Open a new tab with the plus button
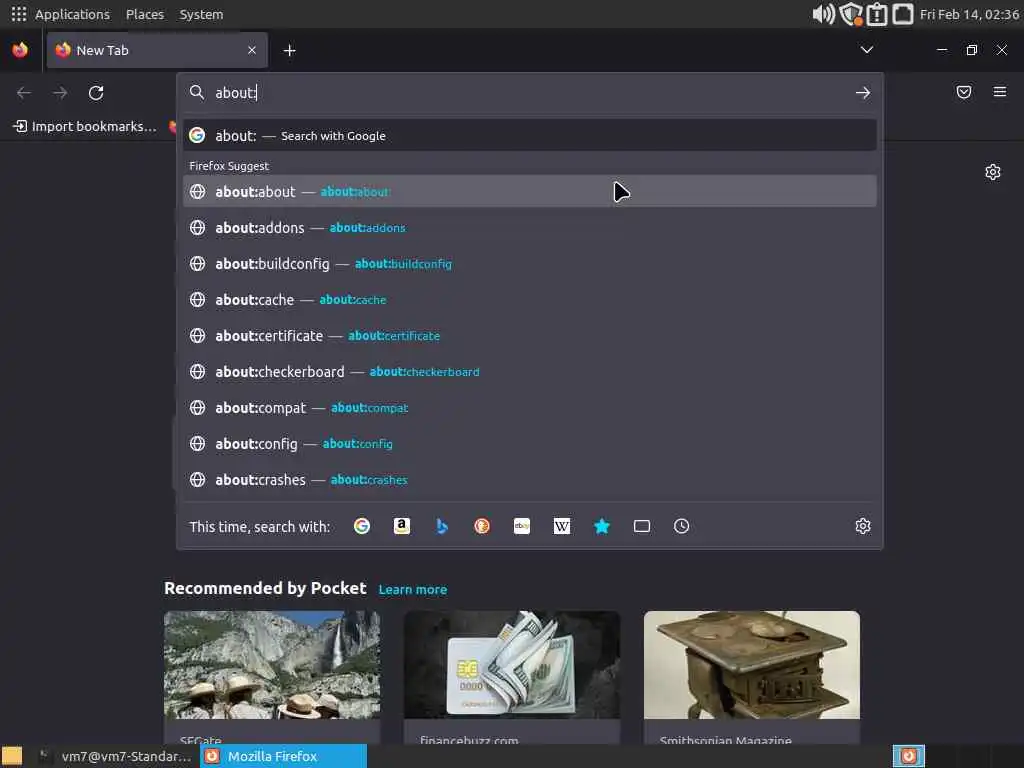Viewport: 1024px width, 768px height. pos(289,50)
